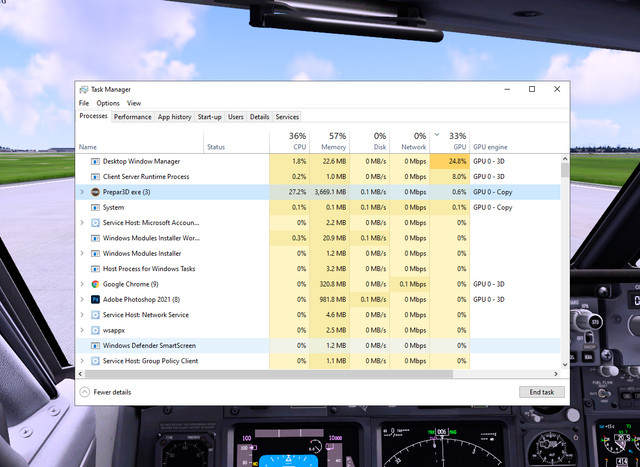Expand Service Host: Microsoft Account group

pos(82,223)
